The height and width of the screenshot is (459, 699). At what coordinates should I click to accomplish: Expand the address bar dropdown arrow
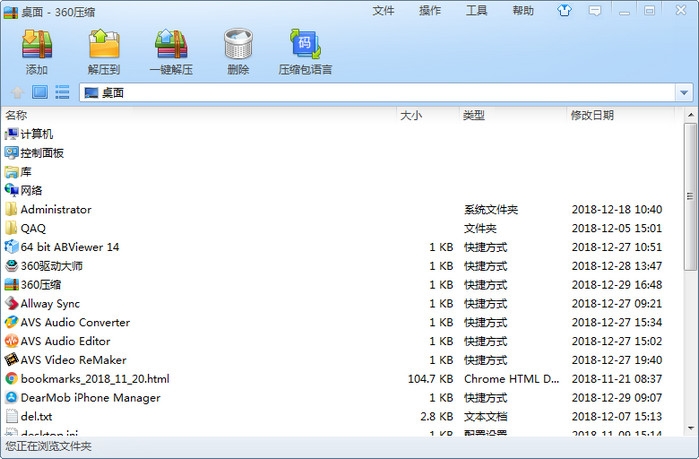tap(684, 93)
